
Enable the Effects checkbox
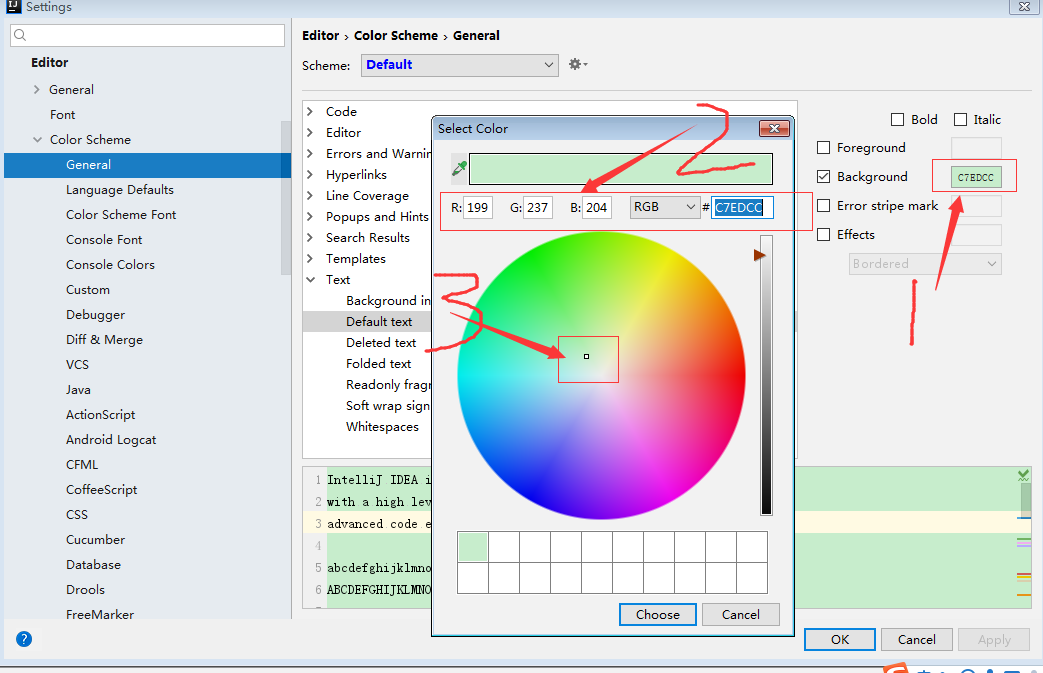click(x=823, y=234)
